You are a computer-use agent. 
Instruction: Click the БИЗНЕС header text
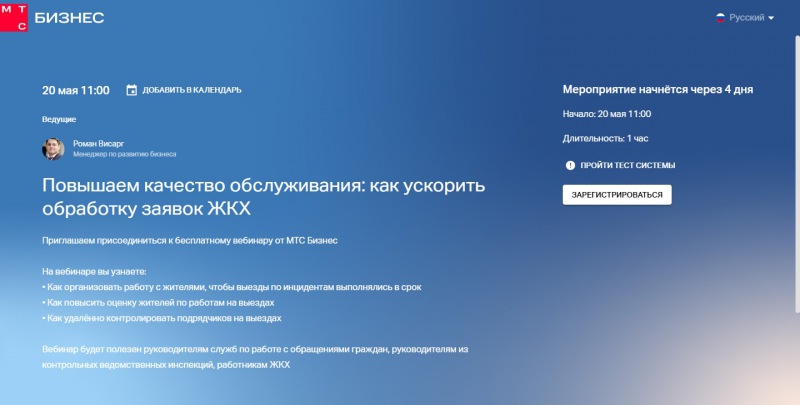(69, 18)
